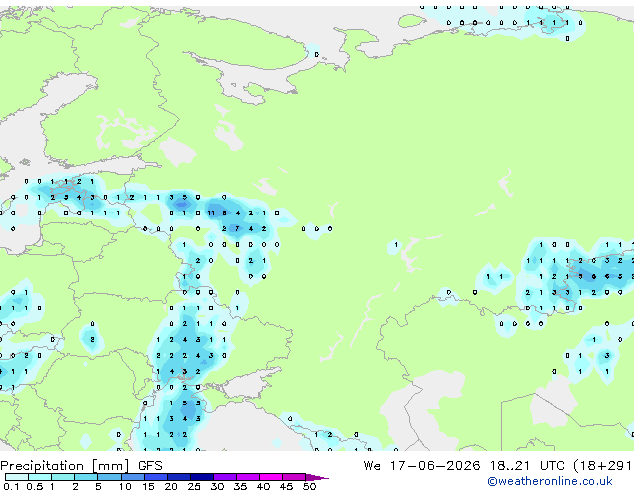Click the above-50 mm legend arrow tip
Screen dimensions: 634x490
[317, 477]
